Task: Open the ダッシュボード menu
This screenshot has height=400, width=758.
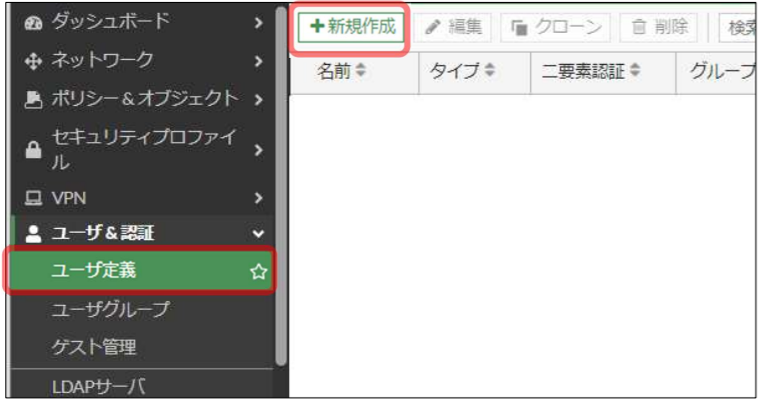Action: click(x=143, y=23)
